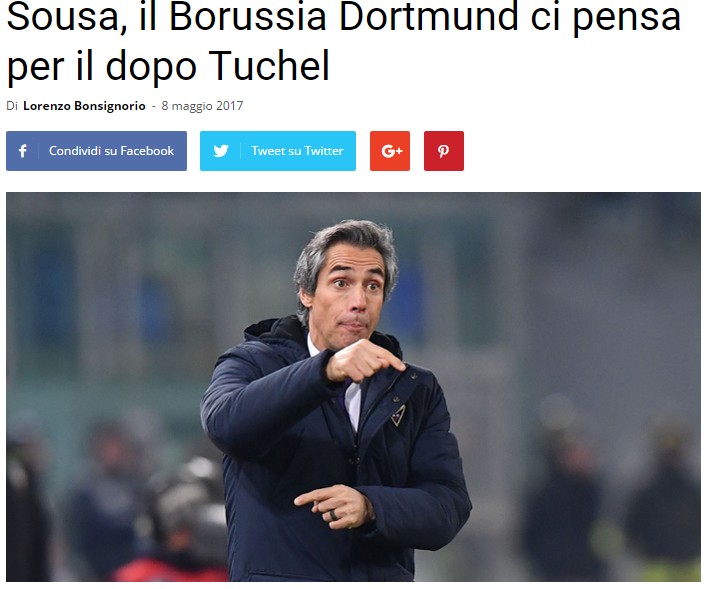Viewport: 710px width, 589px height.
Task: Click the "Di" byline prefix
Action: tap(12, 106)
